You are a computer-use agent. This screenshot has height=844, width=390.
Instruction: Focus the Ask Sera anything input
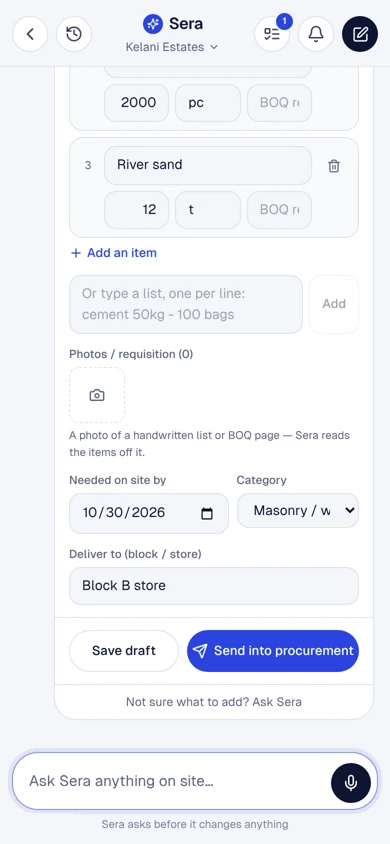coord(172,781)
